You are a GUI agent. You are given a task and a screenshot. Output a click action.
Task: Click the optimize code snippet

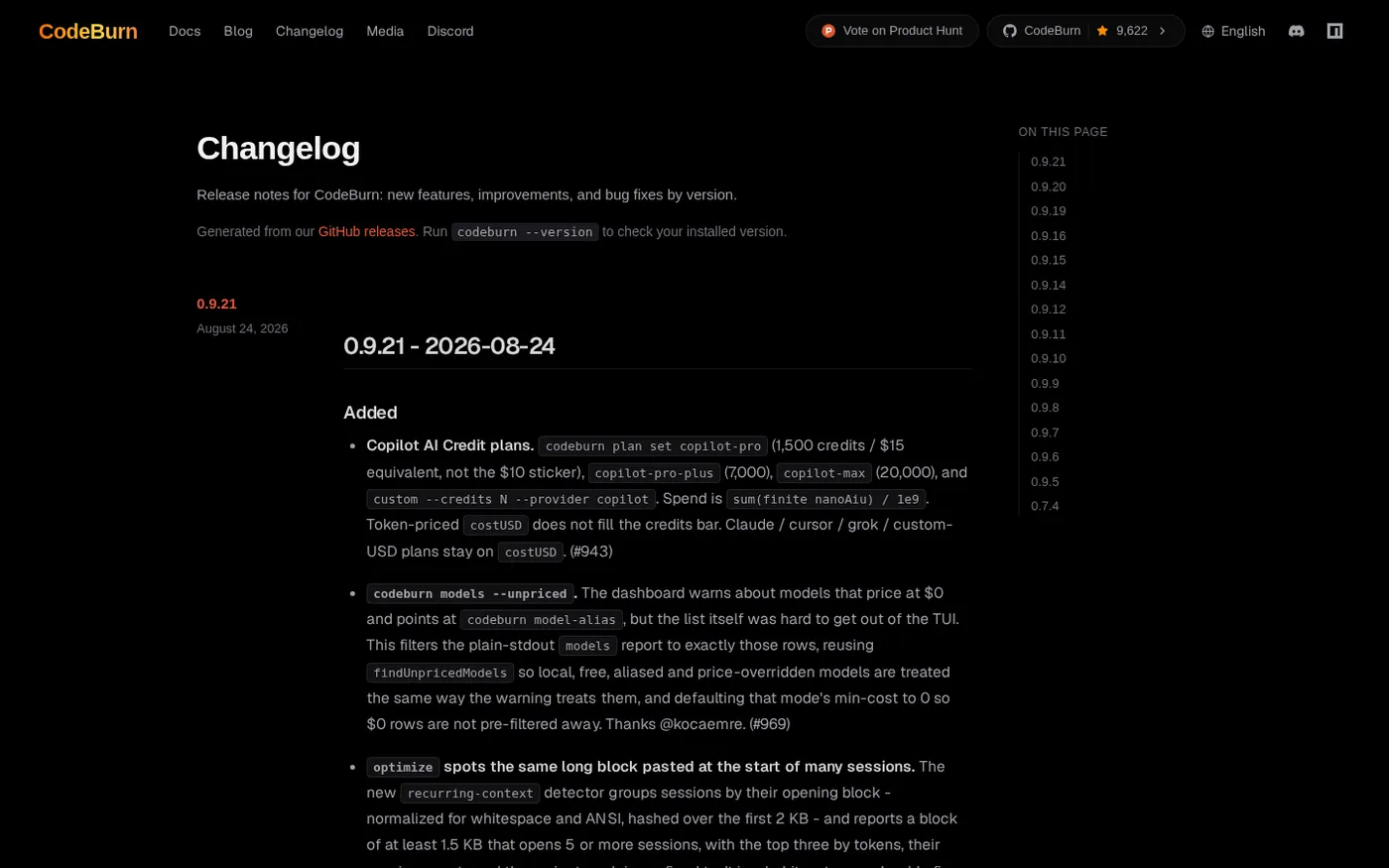(x=403, y=767)
